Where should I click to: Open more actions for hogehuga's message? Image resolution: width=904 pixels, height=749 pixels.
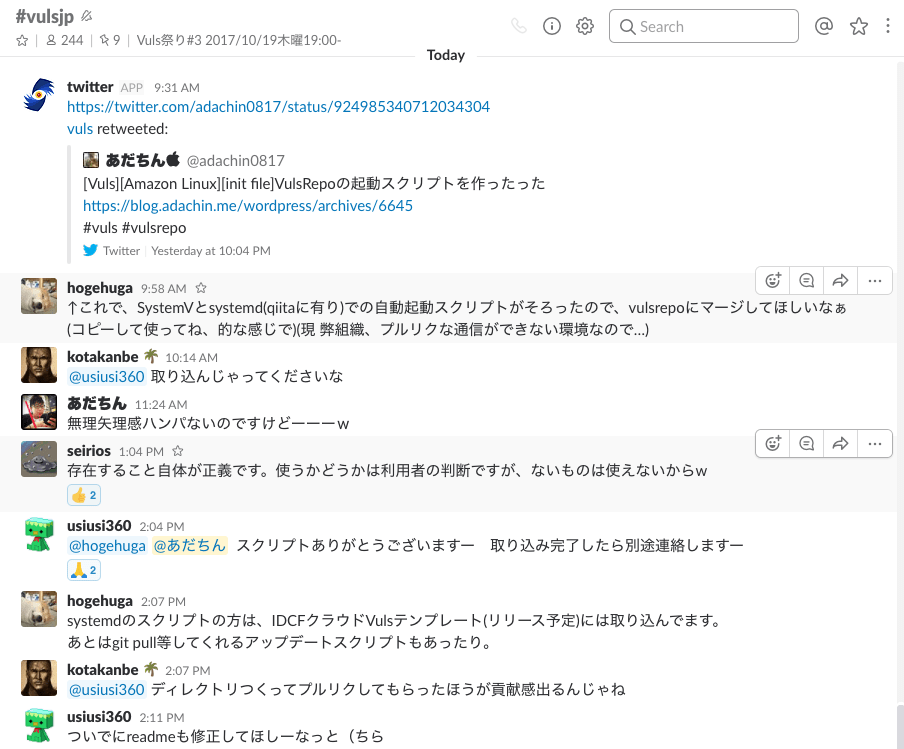point(874,281)
